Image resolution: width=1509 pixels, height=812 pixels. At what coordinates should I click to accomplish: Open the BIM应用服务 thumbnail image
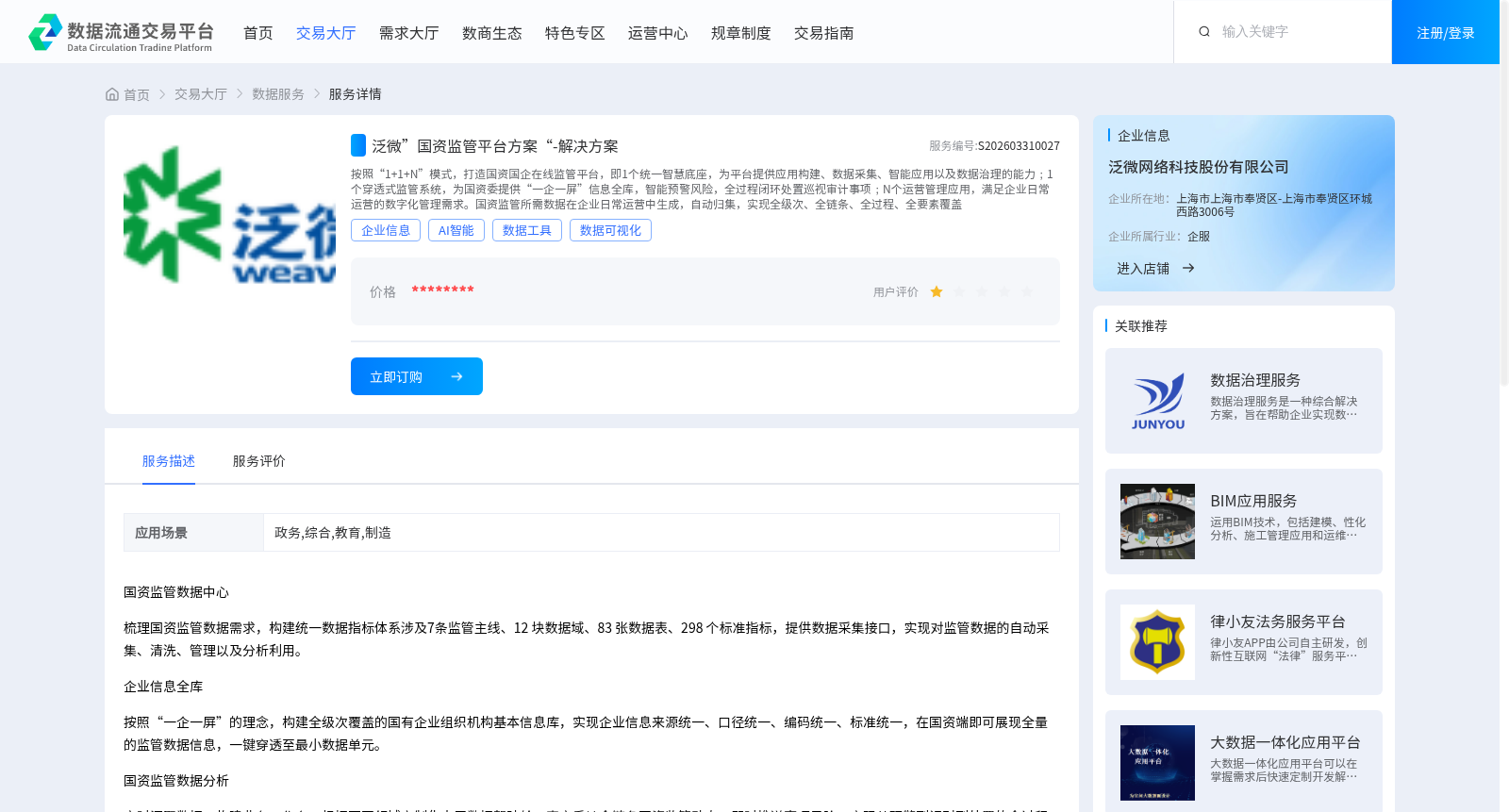click(1157, 522)
